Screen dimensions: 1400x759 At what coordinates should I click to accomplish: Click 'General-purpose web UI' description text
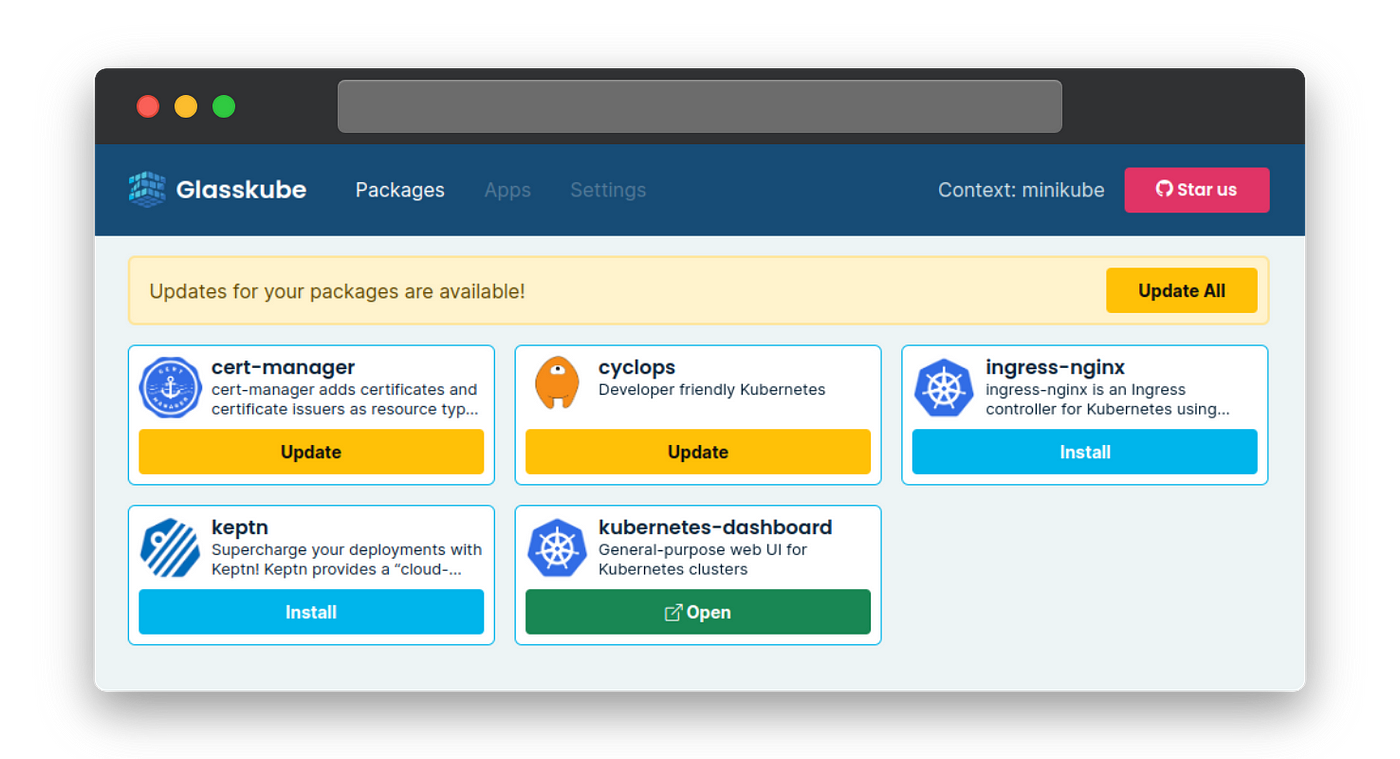coord(703,559)
